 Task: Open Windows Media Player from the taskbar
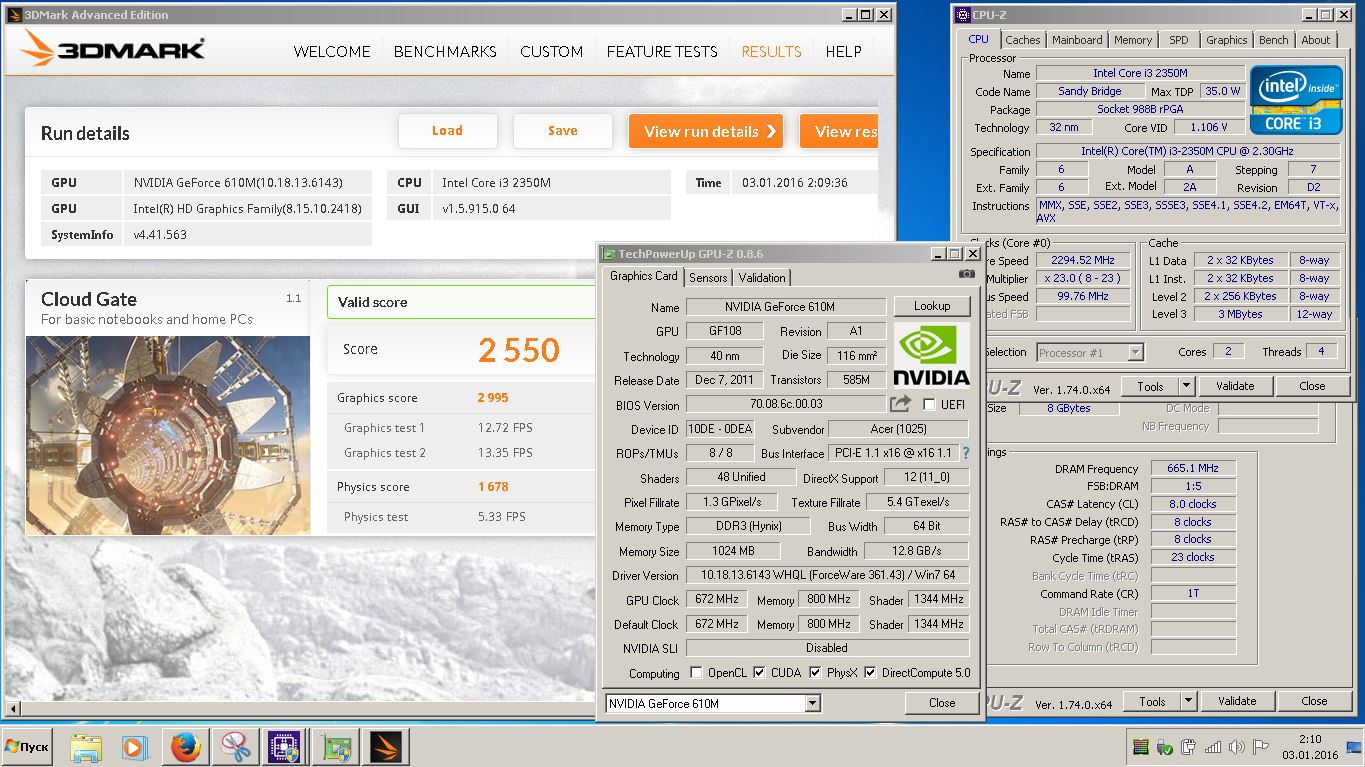[x=133, y=747]
